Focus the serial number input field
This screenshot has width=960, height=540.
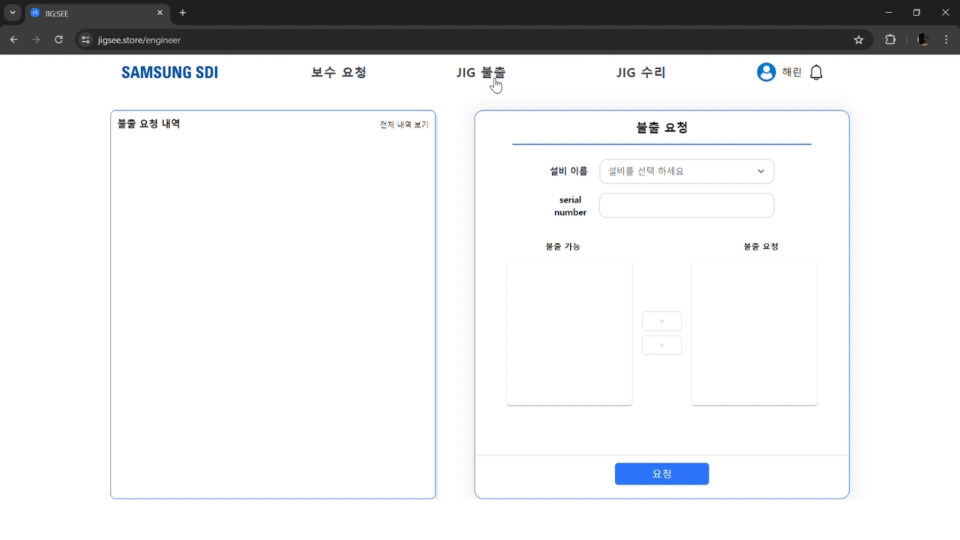pyautogui.click(x=686, y=205)
